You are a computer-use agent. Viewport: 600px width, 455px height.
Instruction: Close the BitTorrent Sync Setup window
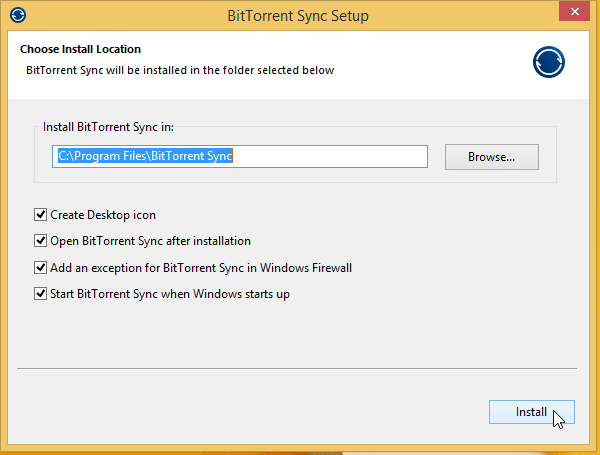point(574,11)
